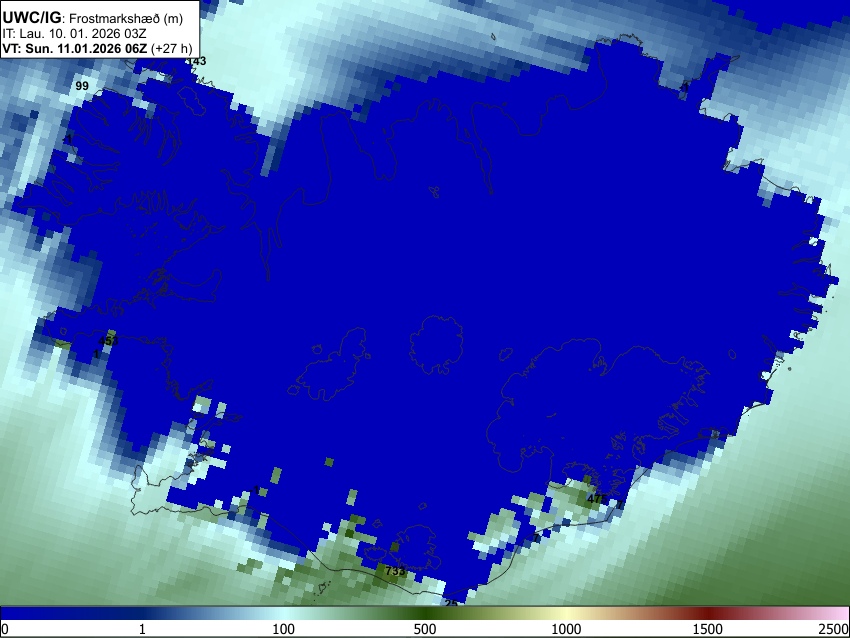The image size is (850, 638).
Task: Click the map value '453'
Action: tap(108, 341)
